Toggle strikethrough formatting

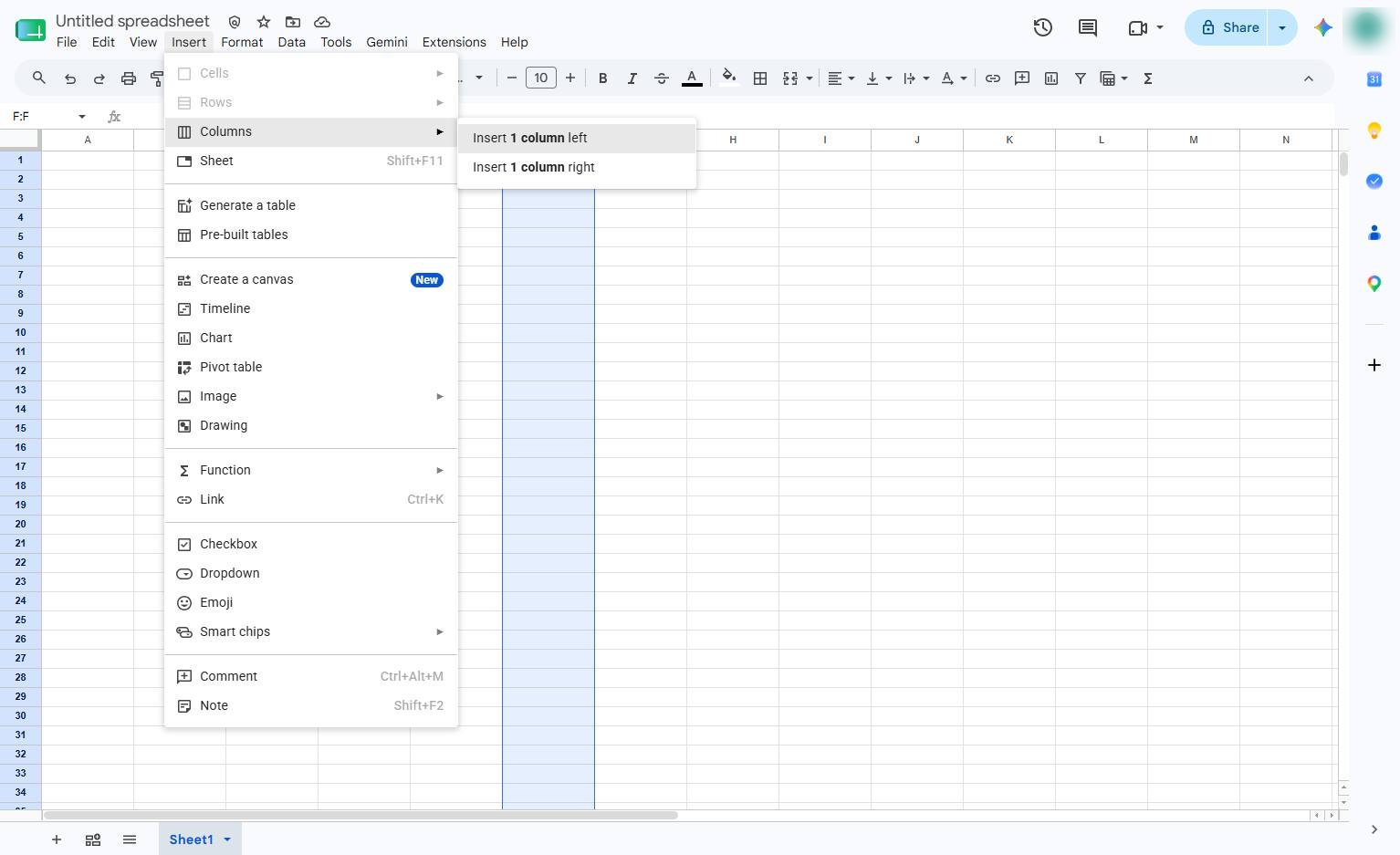[x=662, y=78]
